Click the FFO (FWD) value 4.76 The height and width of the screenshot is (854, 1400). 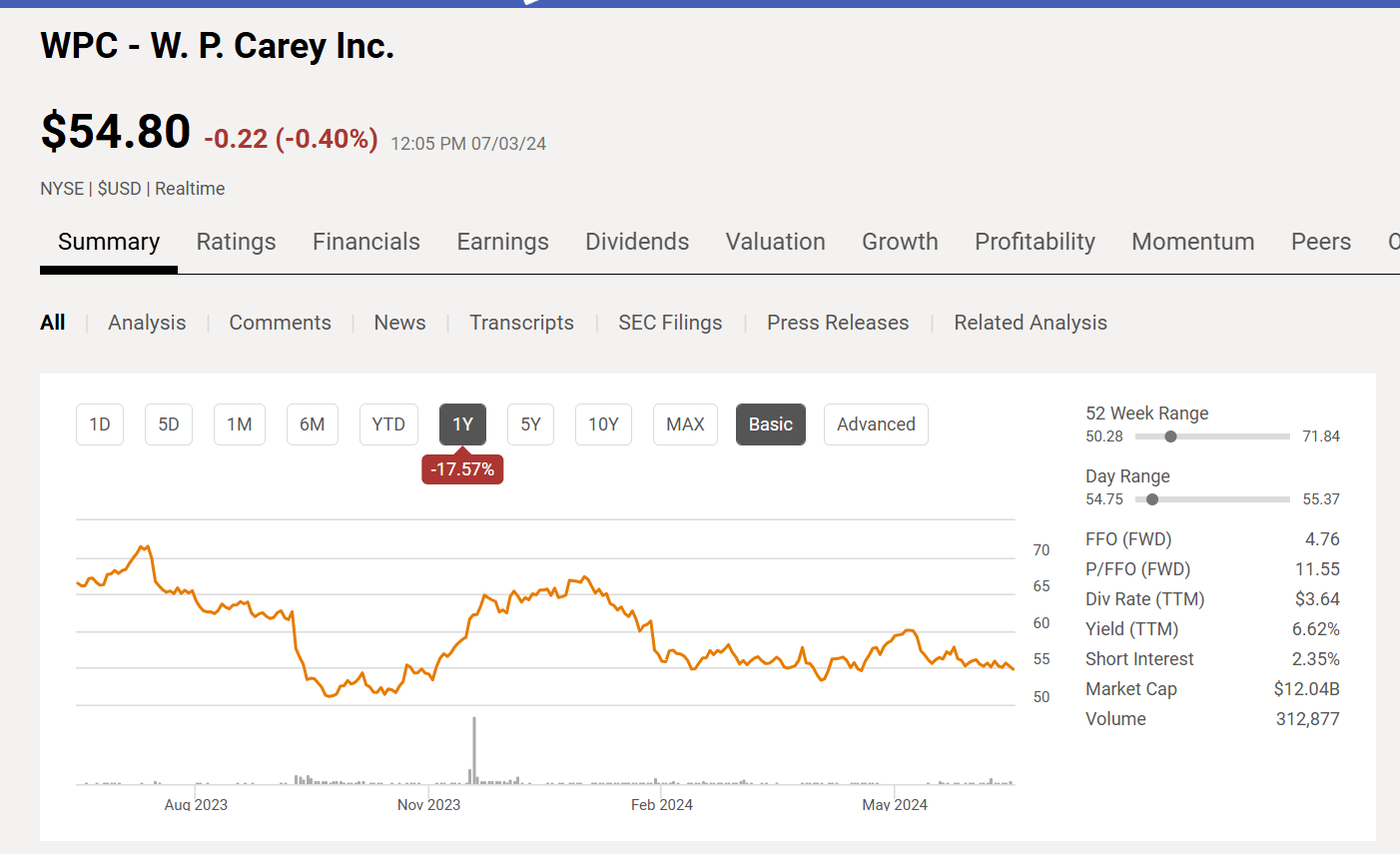pyautogui.click(x=1322, y=539)
